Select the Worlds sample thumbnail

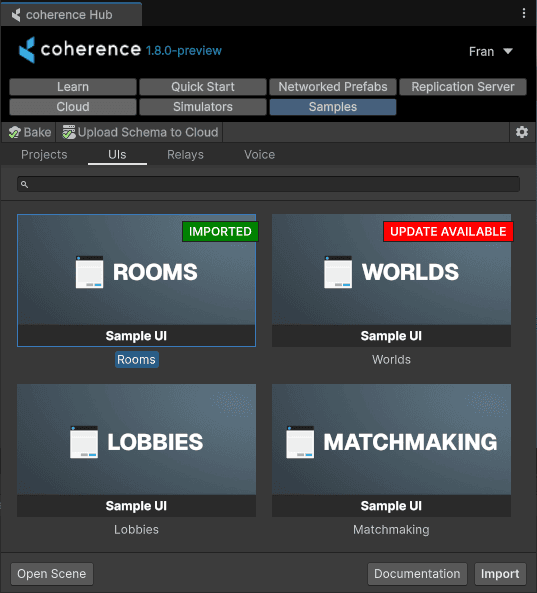[x=391, y=280]
